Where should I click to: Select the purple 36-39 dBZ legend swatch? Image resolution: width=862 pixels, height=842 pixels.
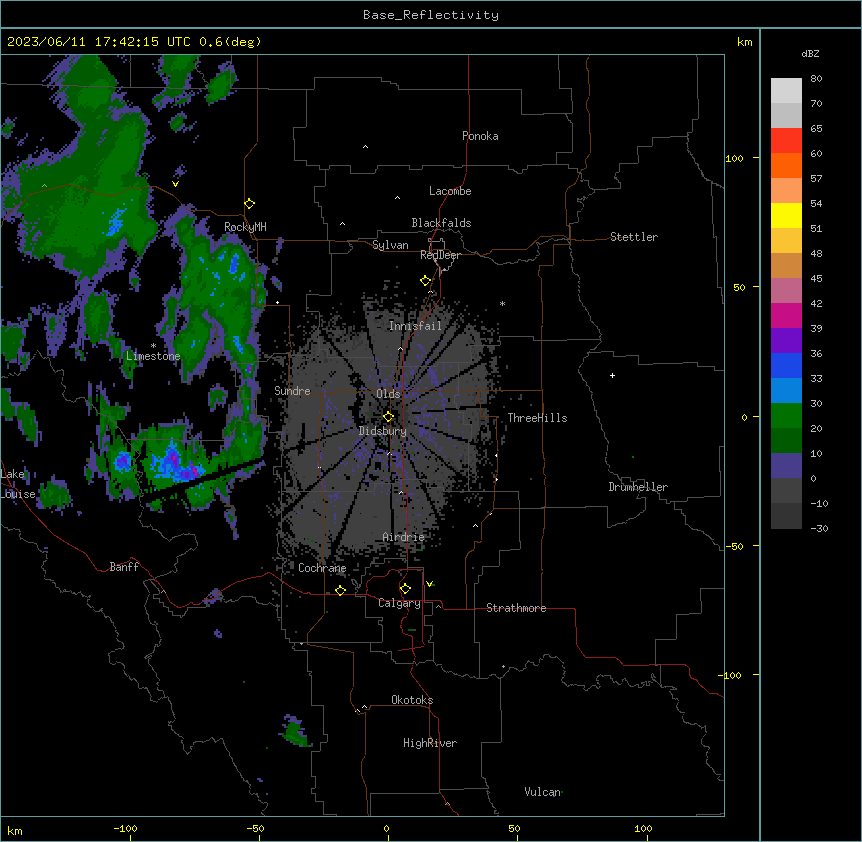(x=786, y=341)
